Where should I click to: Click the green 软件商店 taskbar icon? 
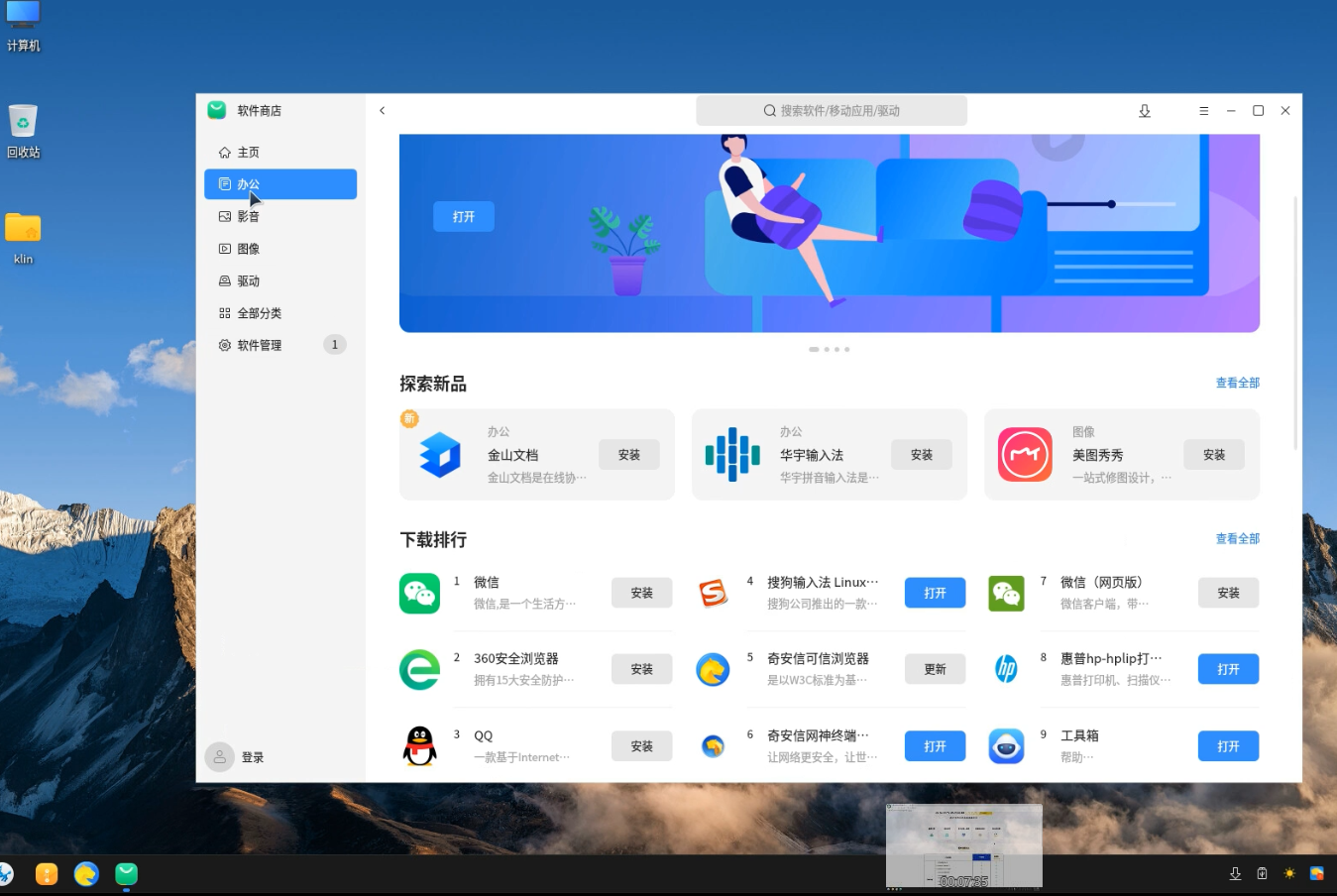[x=126, y=874]
